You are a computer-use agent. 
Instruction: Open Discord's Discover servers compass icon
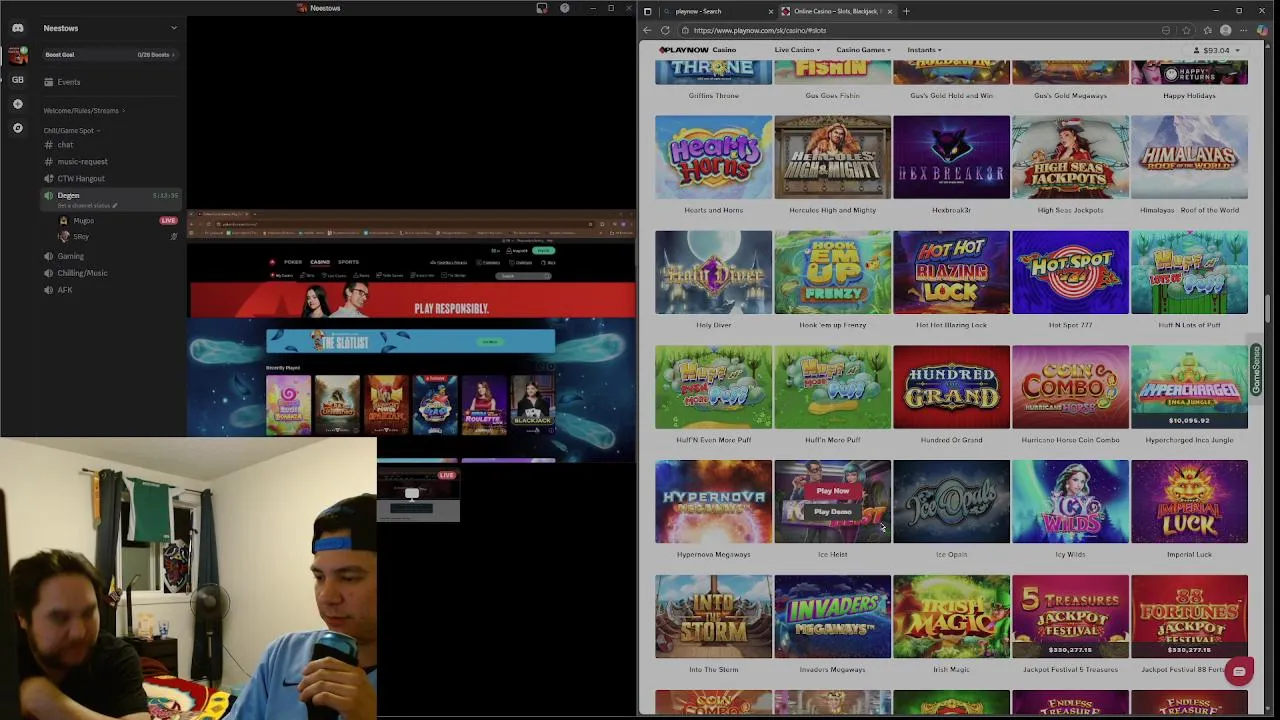[17, 128]
